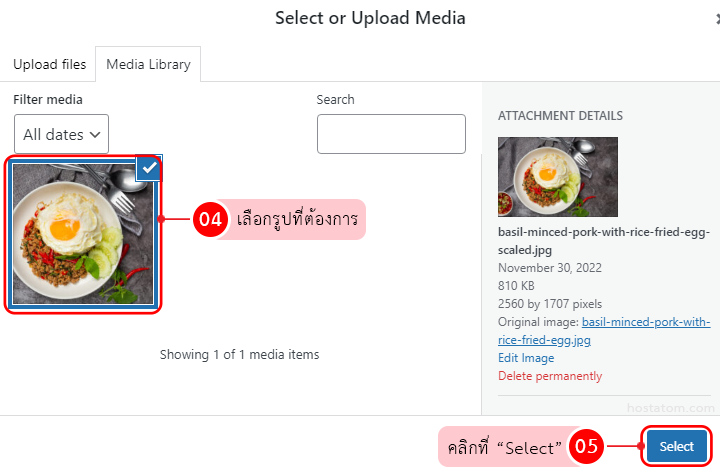Screen dimensions: 720x473
Task: Click the Filter media label
Action: [x=48, y=100]
